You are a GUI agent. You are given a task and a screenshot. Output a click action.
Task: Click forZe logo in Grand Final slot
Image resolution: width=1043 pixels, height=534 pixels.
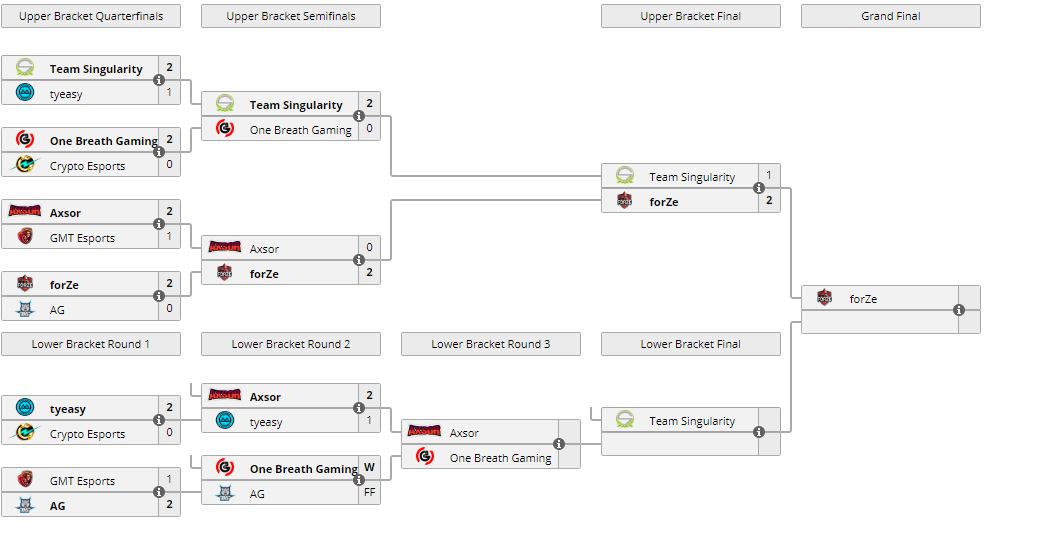825,298
